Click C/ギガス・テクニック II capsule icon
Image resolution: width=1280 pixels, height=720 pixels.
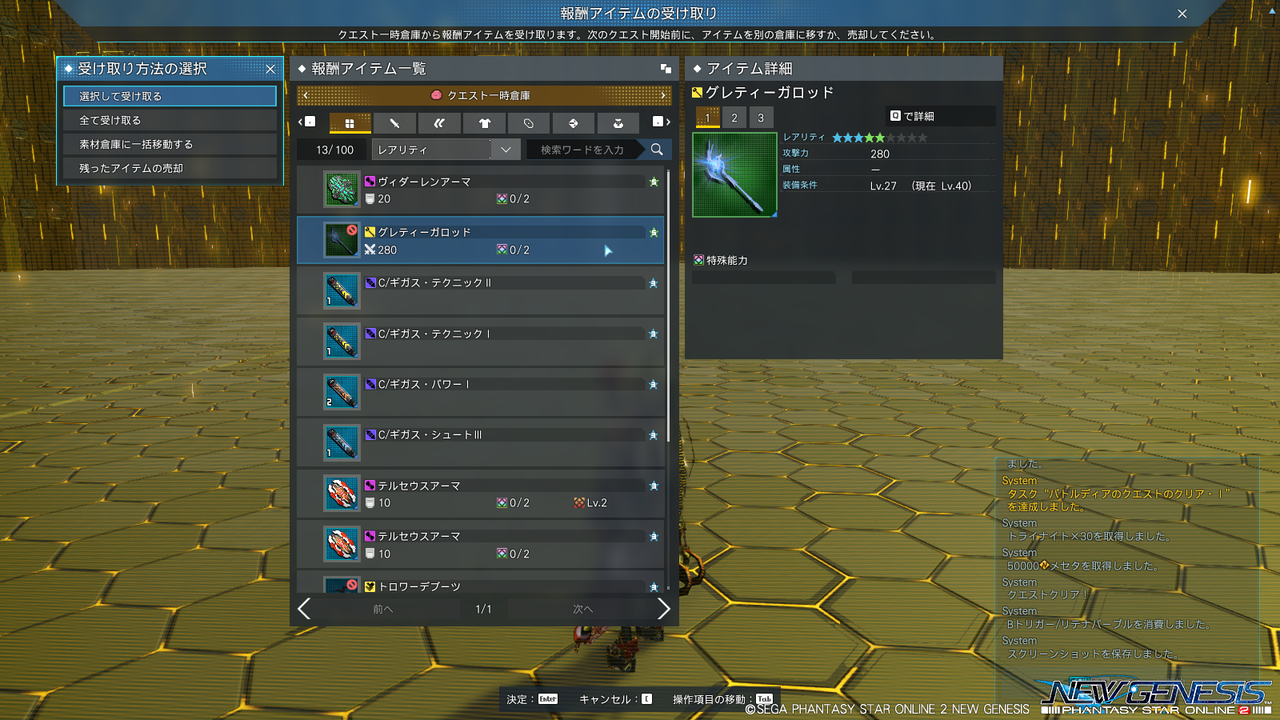[x=342, y=291]
